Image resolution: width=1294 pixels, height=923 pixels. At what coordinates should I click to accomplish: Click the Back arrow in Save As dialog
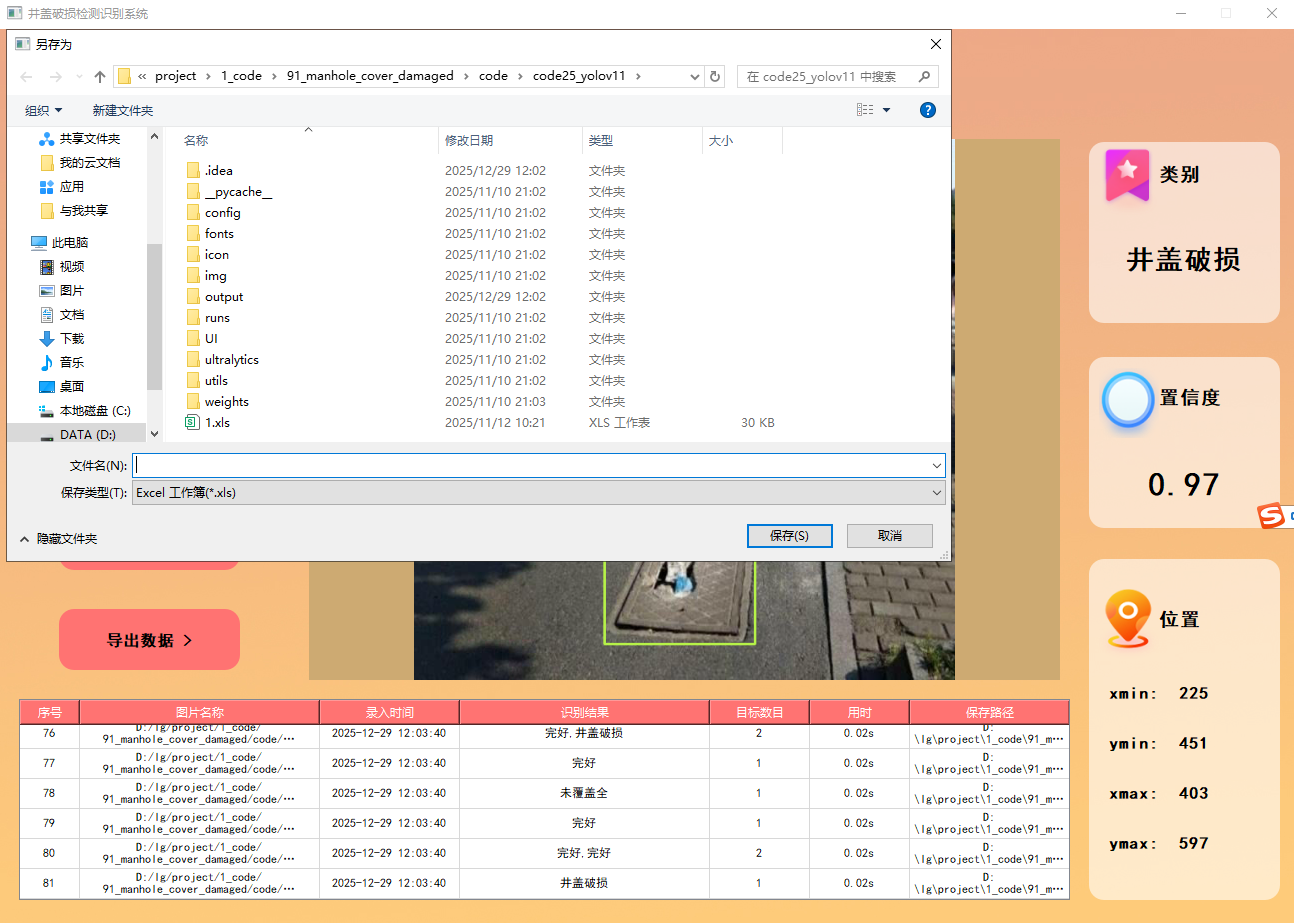pos(27,76)
